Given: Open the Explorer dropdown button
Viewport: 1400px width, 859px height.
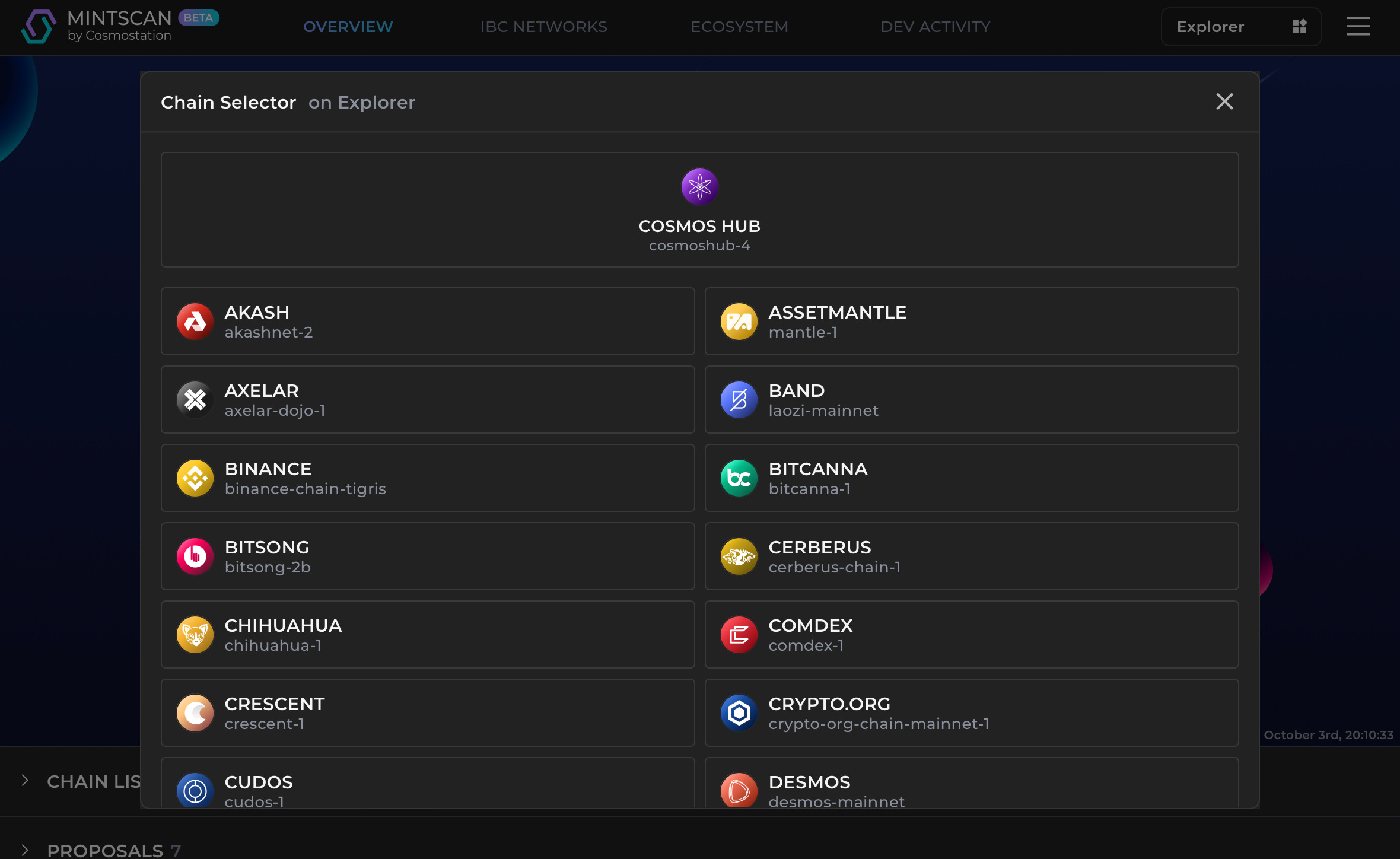Looking at the screenshot, I should coord(1240,27).
